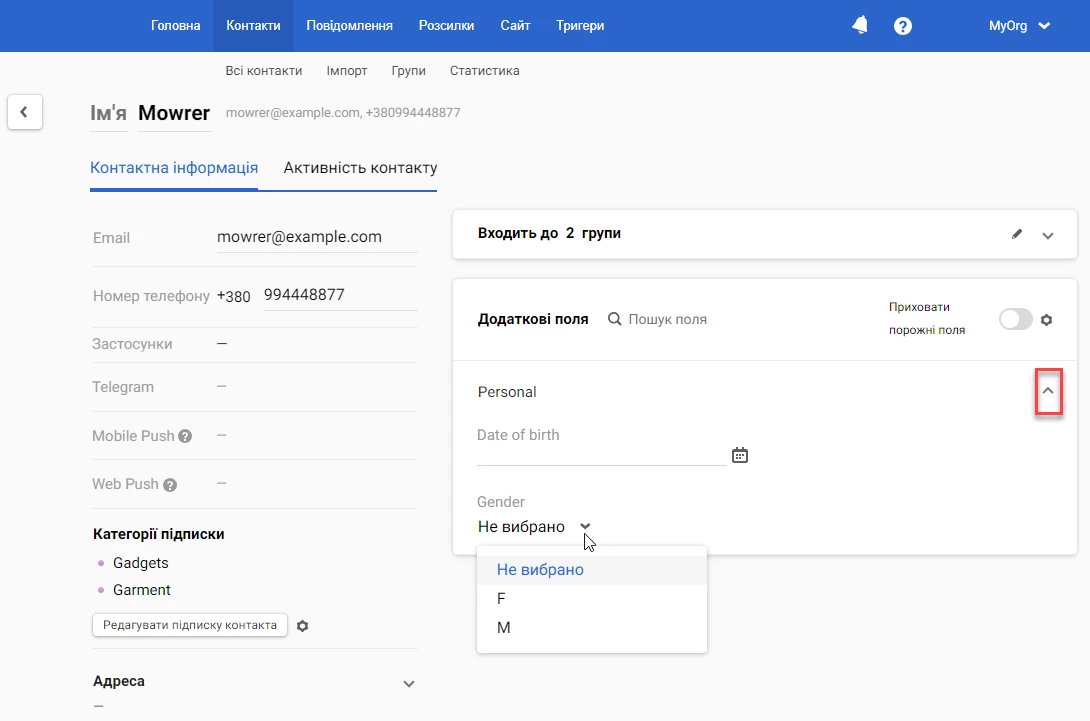Go to Імпорт submenu
The height and width of the screenshot is (721, 1090).
[x=347, y=71]
